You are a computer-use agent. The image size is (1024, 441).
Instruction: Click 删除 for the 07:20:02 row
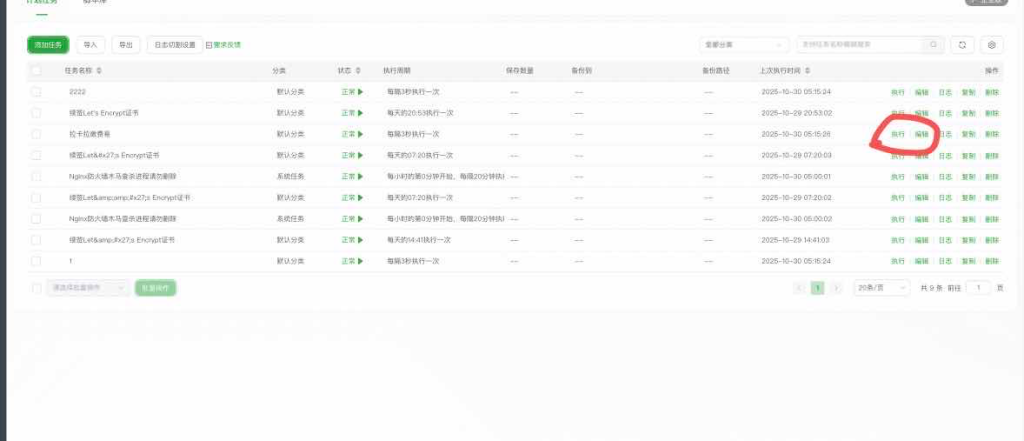(x=992, y=198)
